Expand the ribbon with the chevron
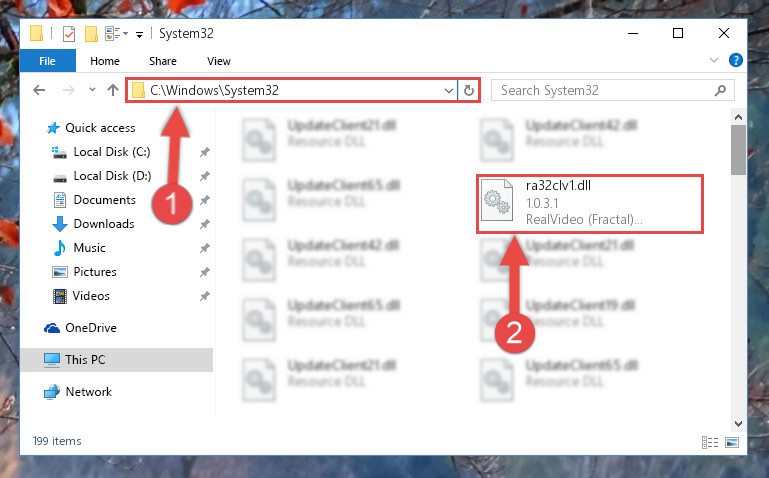The width and height of the screenshot is (769, 478). click(714, 60)
